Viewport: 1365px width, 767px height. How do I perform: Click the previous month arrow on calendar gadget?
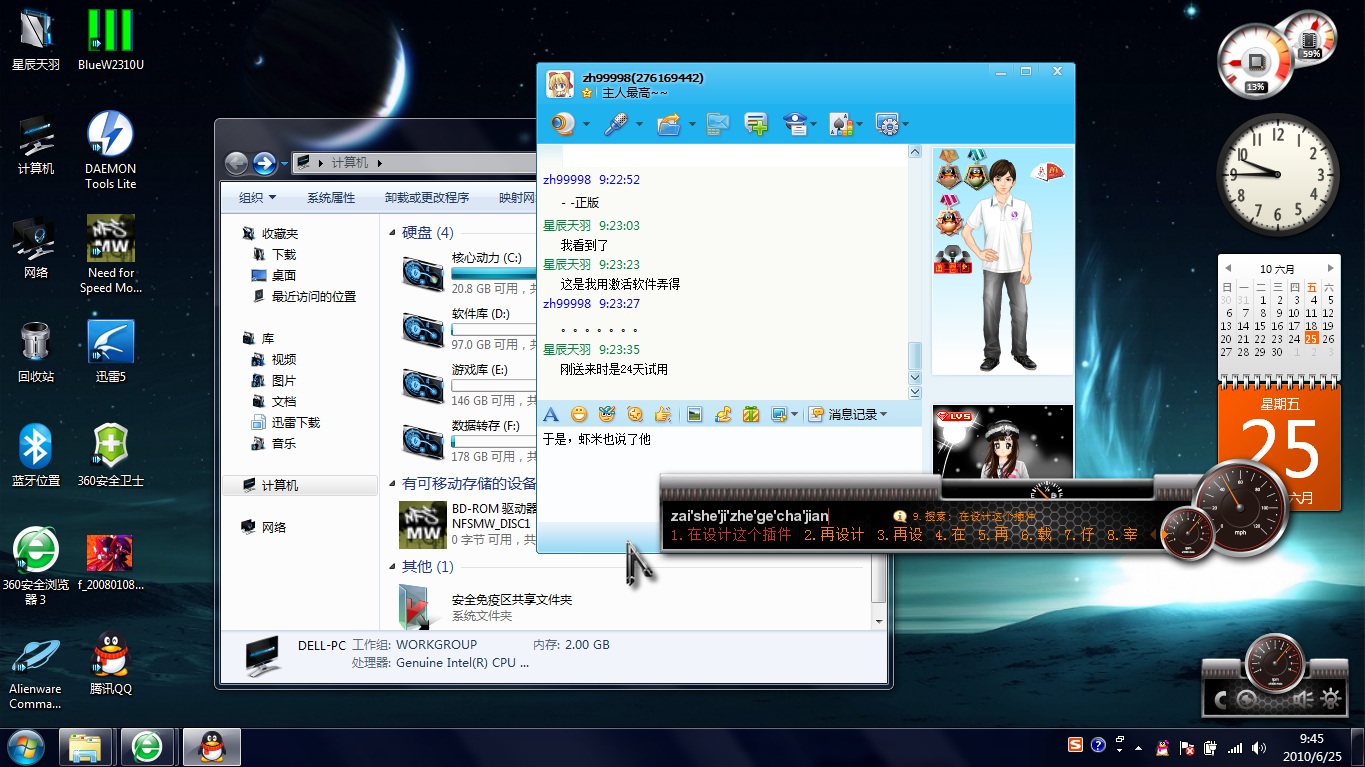click(x=1226, y=269)
